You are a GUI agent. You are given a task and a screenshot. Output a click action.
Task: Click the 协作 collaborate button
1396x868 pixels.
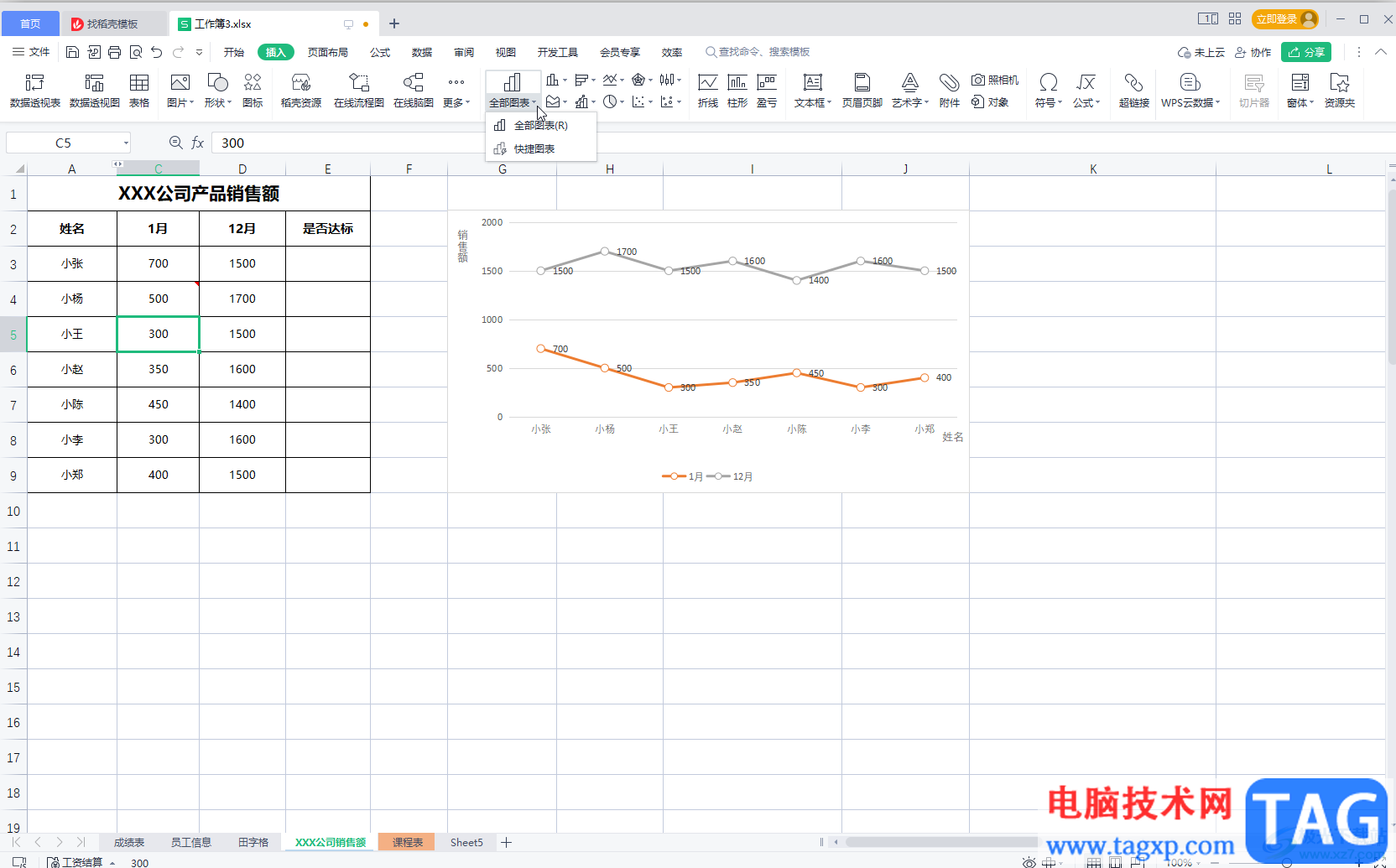tap(1253, 52)
